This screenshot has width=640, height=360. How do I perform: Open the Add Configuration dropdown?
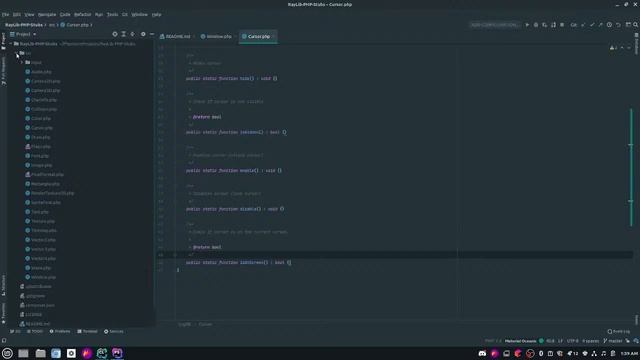495,25
